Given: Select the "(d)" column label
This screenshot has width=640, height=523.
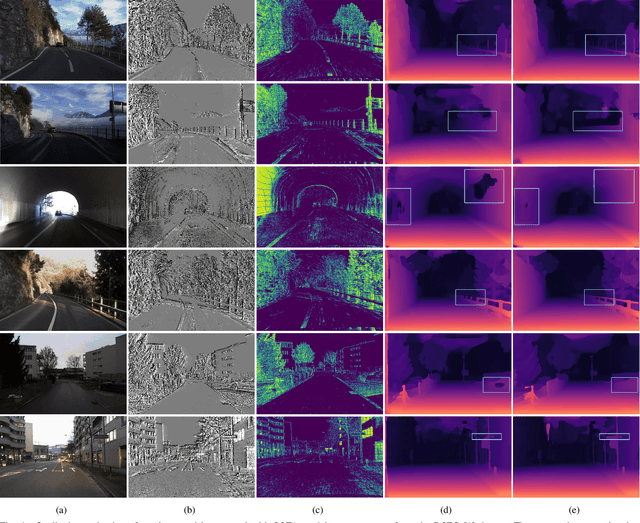Looking at the screenshot, I should tap(447, 508).
